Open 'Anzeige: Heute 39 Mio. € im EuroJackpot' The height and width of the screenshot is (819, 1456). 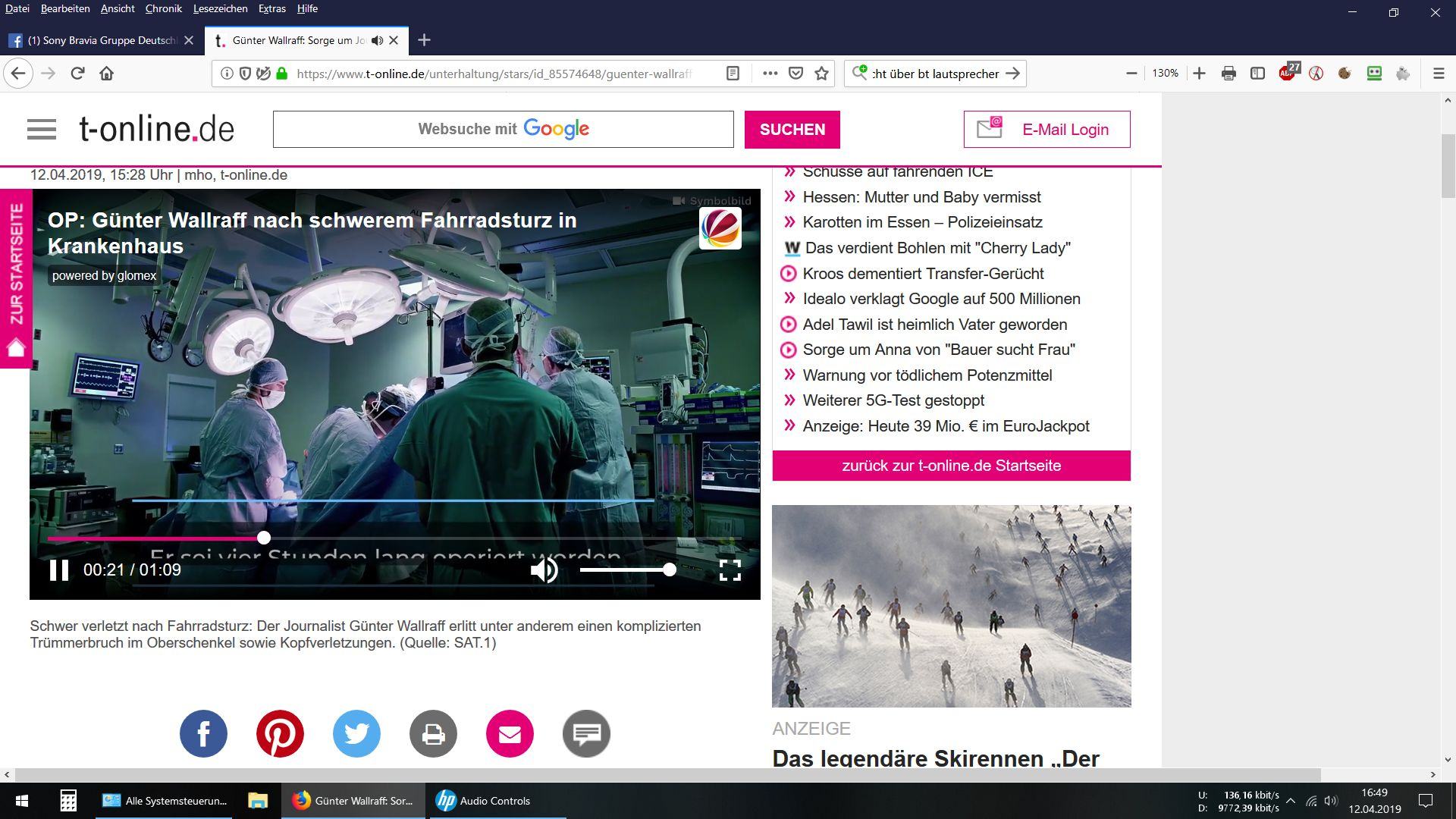tap(946, 426)
